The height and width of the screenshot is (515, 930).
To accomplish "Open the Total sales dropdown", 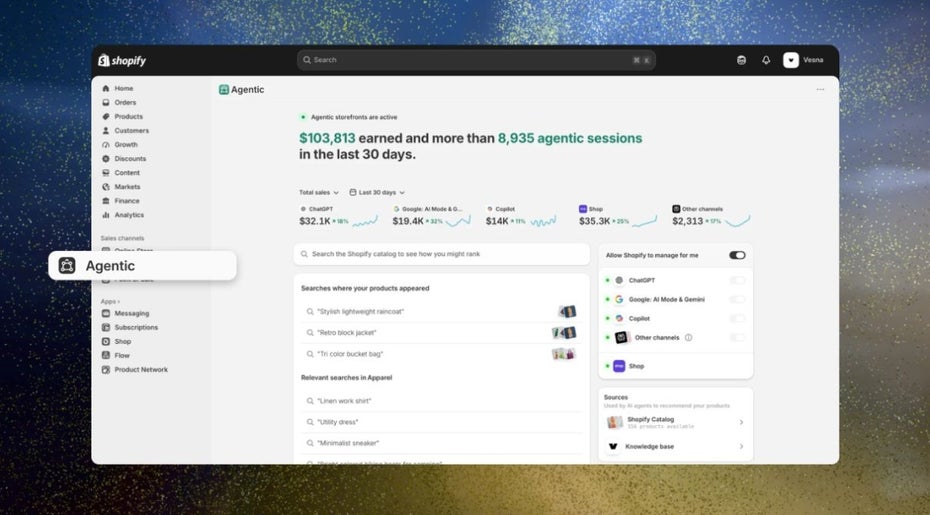I will 319,192.
